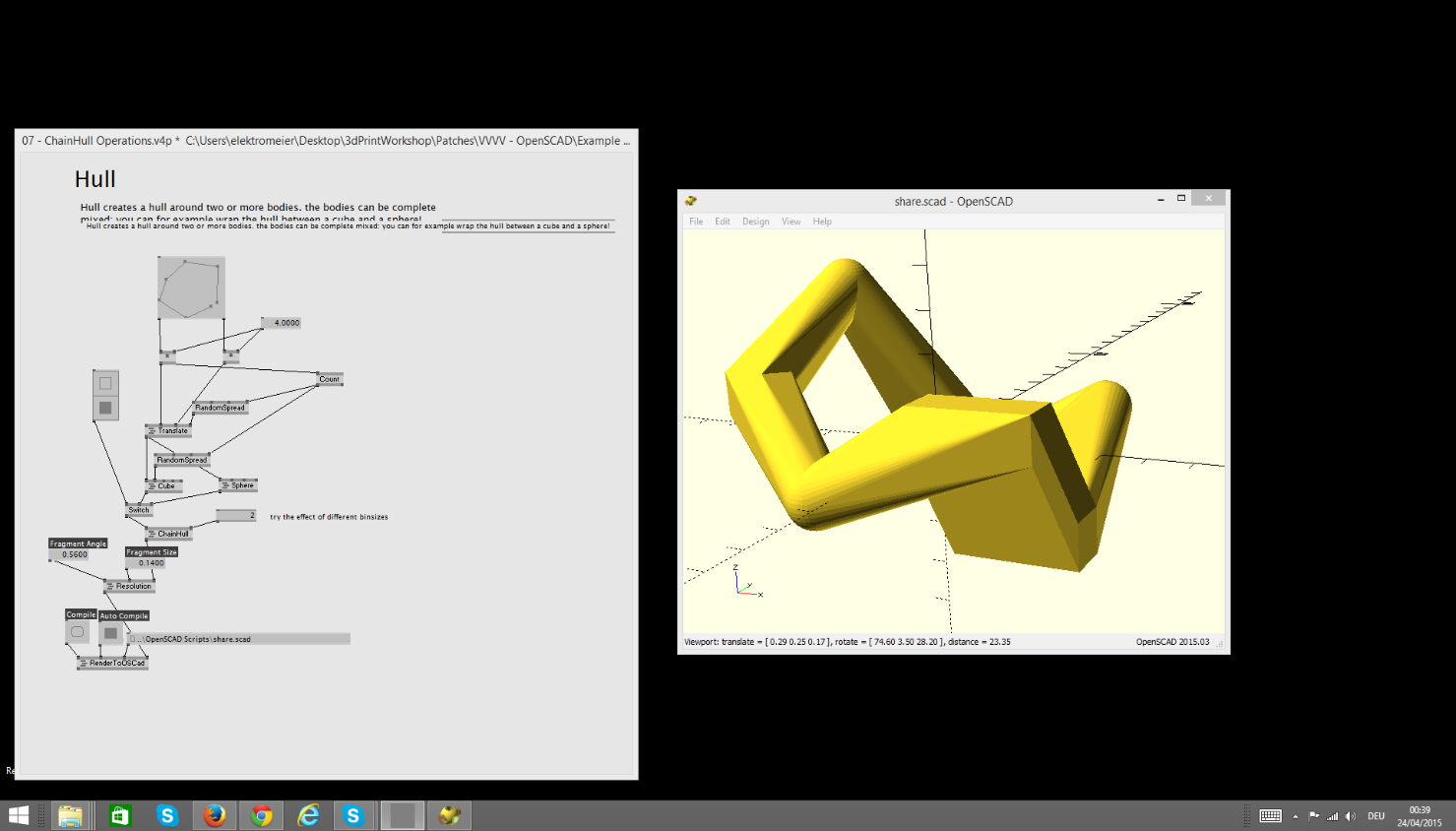Toggle the Auto Compile box
Viewport: 1456px width, 831px height.
pyautogui.click(x=111, y=633)
